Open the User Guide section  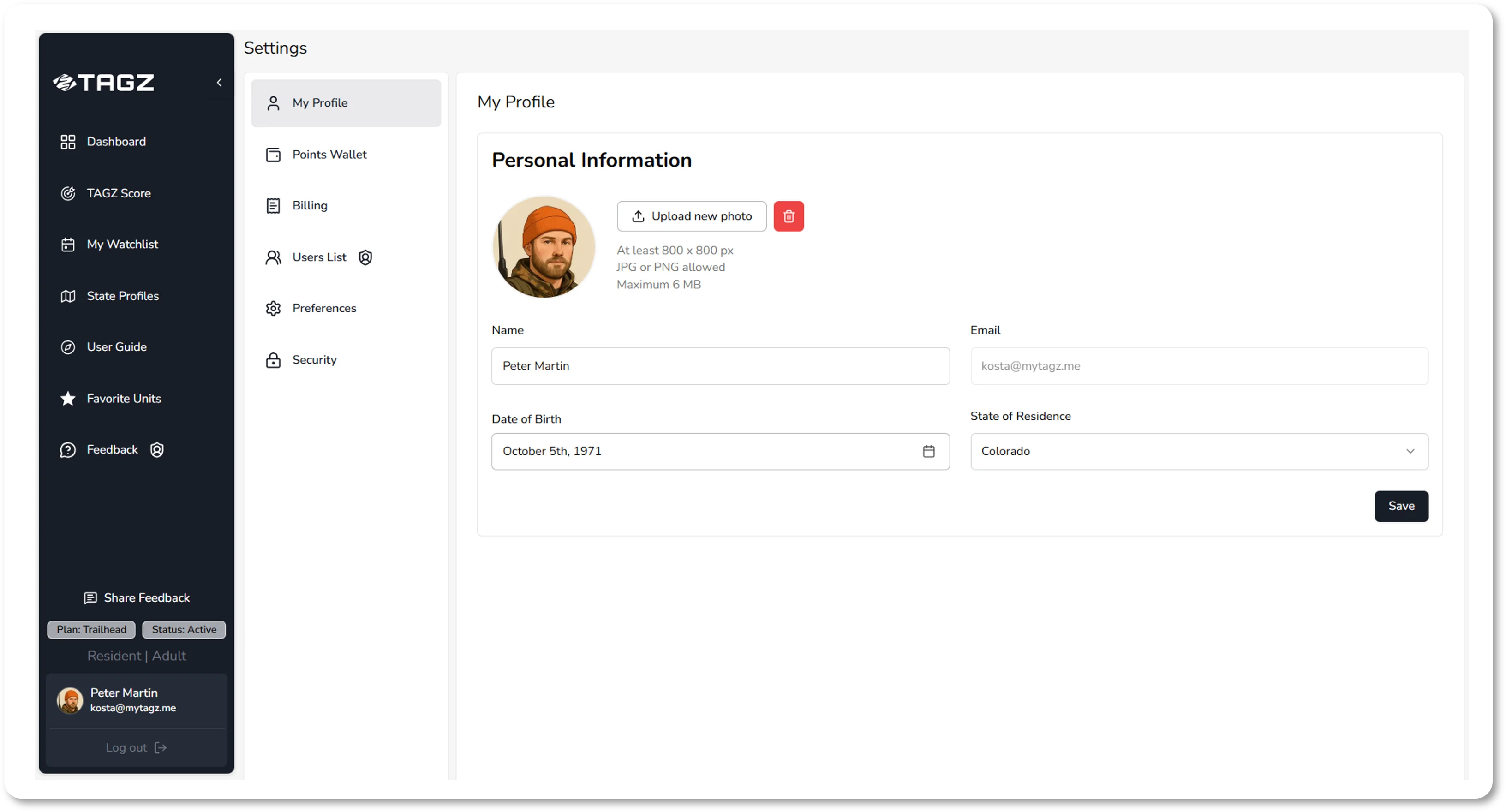click(x=117, y=346)
